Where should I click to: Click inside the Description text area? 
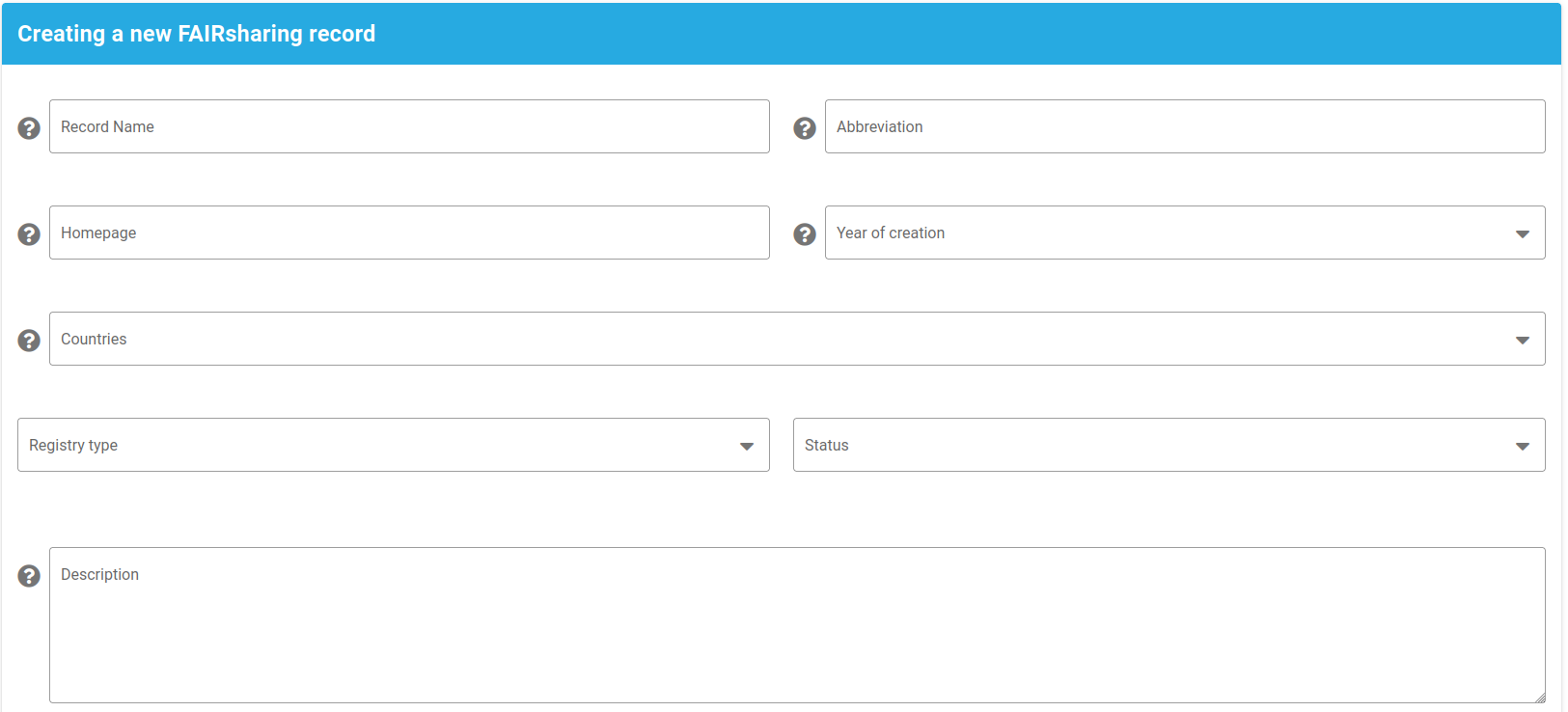click(x=797, y=625)
